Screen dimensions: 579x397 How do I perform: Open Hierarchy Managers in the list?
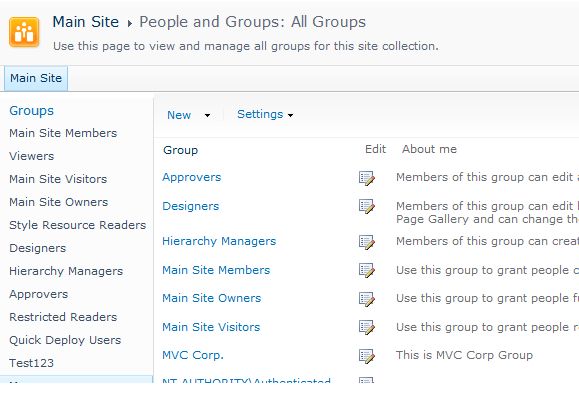(219, 241)
